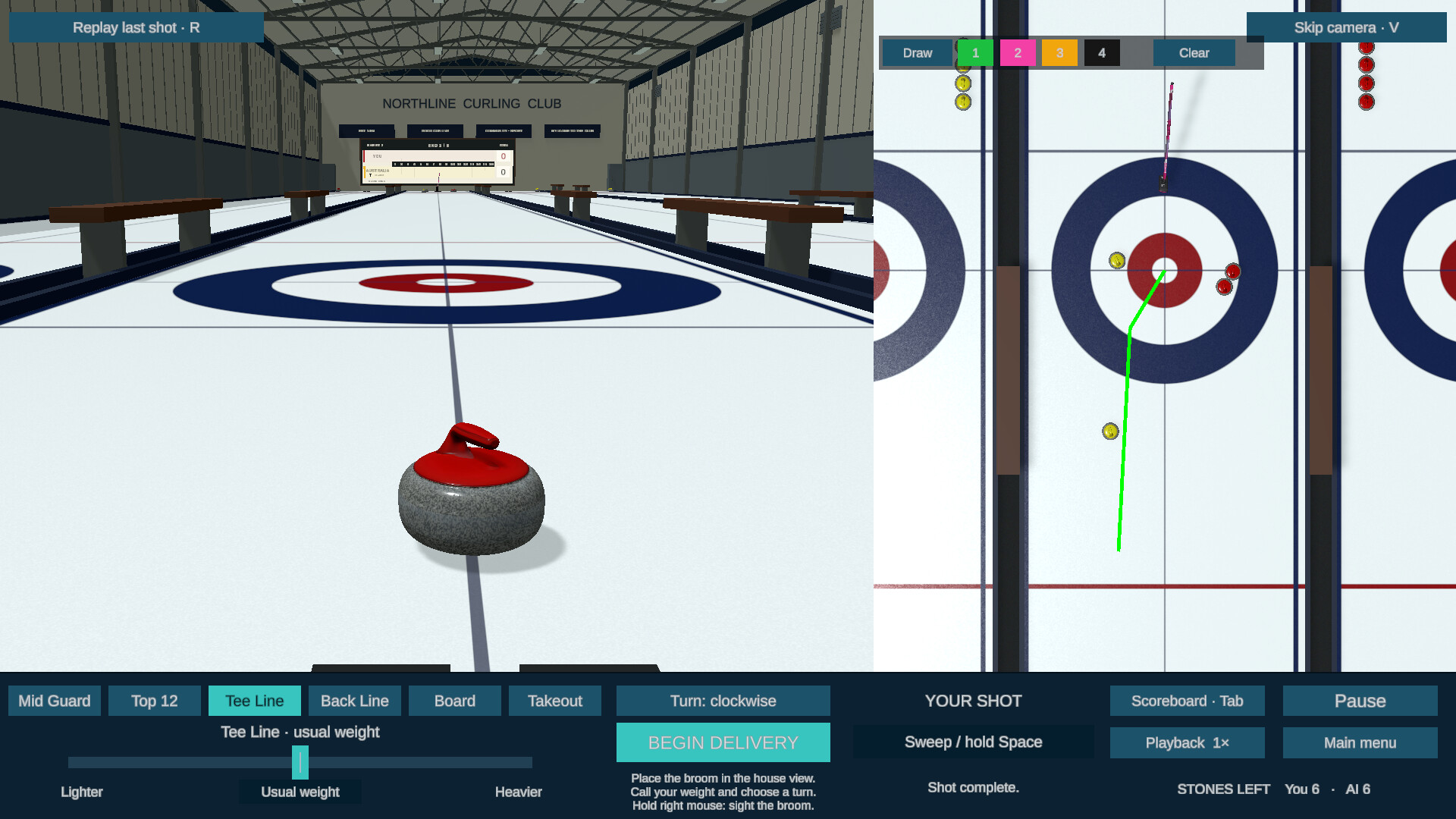Choose Mid Guard weight preset

point(55,701)
